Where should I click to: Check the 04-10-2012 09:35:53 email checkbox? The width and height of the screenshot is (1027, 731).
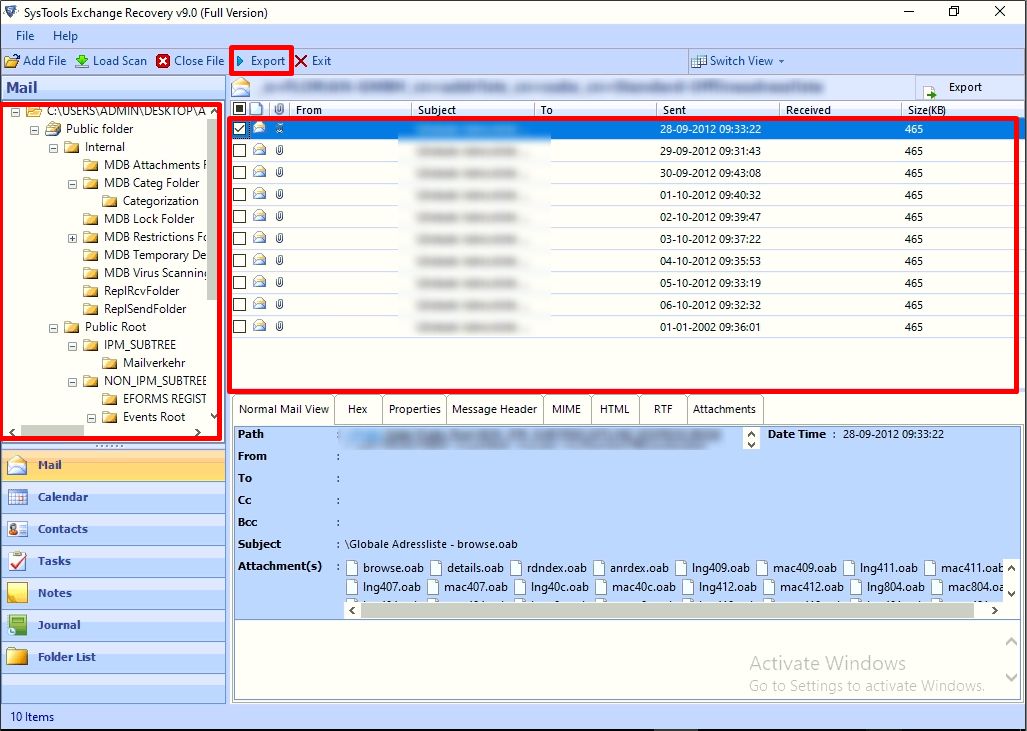(240, 260)
